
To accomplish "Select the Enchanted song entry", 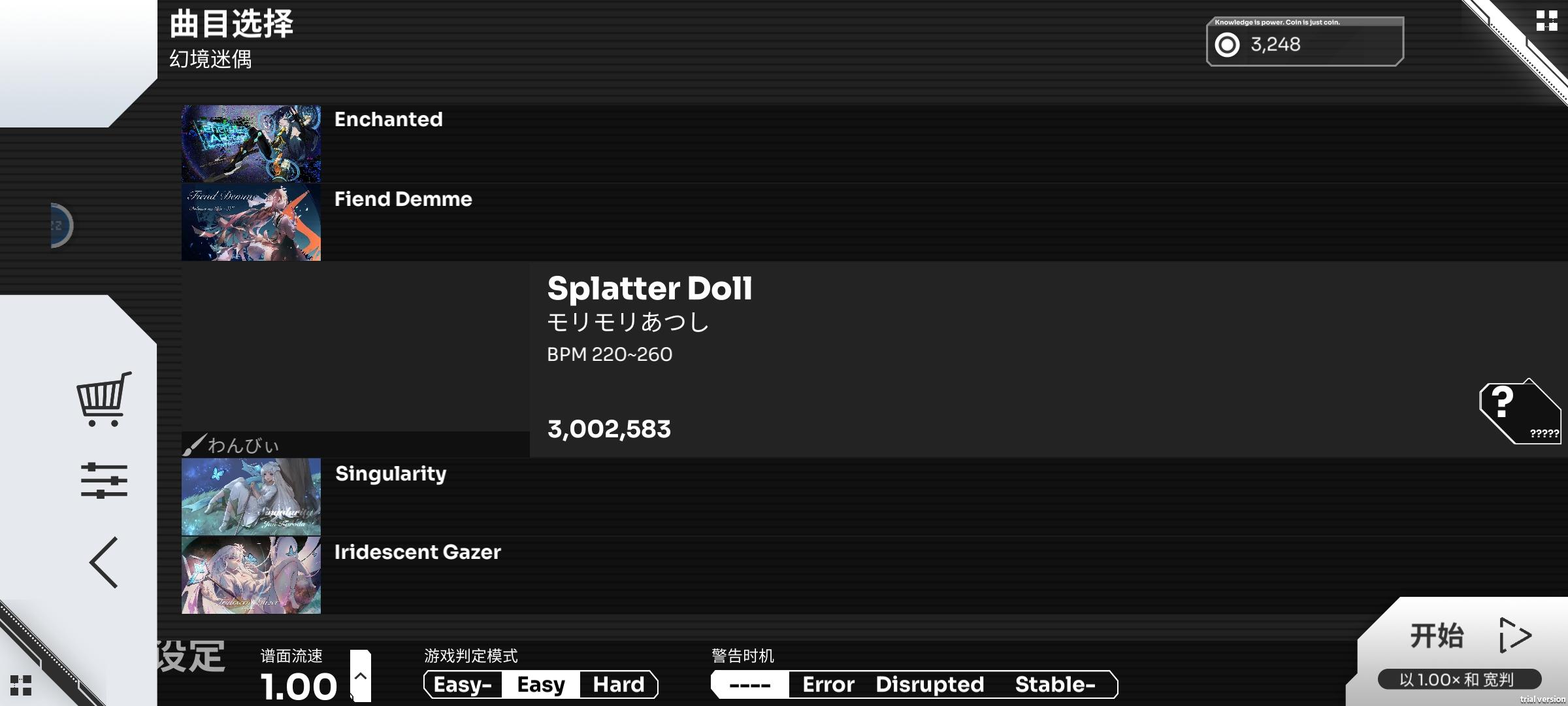I will (388, 120).
